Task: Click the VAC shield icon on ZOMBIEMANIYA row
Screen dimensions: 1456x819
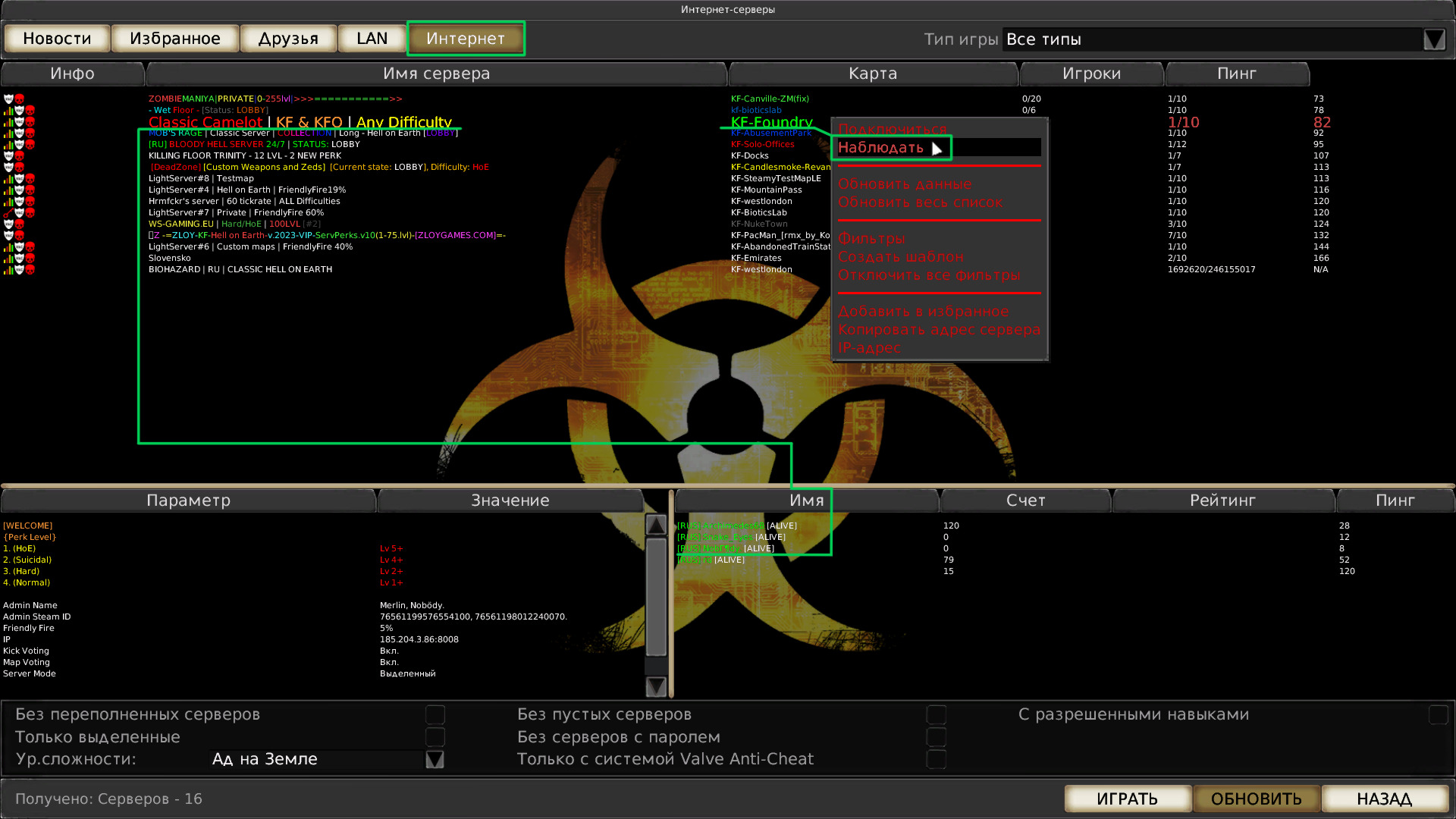Action: click(8, 99)
